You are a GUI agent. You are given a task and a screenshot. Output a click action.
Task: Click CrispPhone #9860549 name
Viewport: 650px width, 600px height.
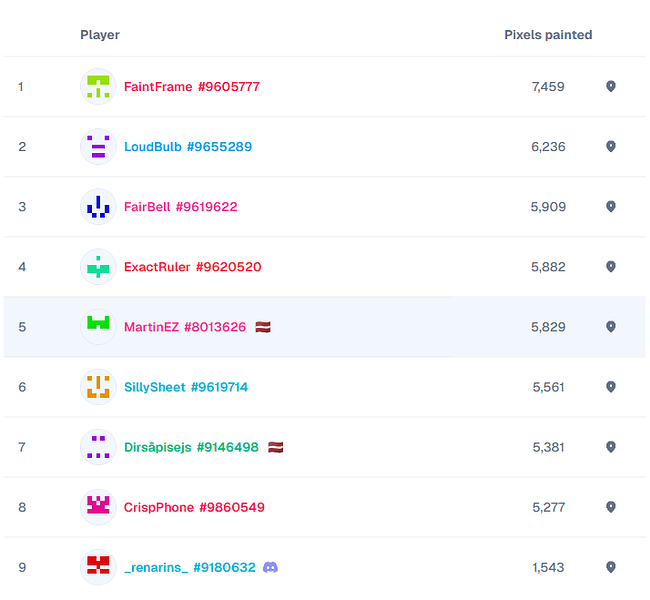194,508
